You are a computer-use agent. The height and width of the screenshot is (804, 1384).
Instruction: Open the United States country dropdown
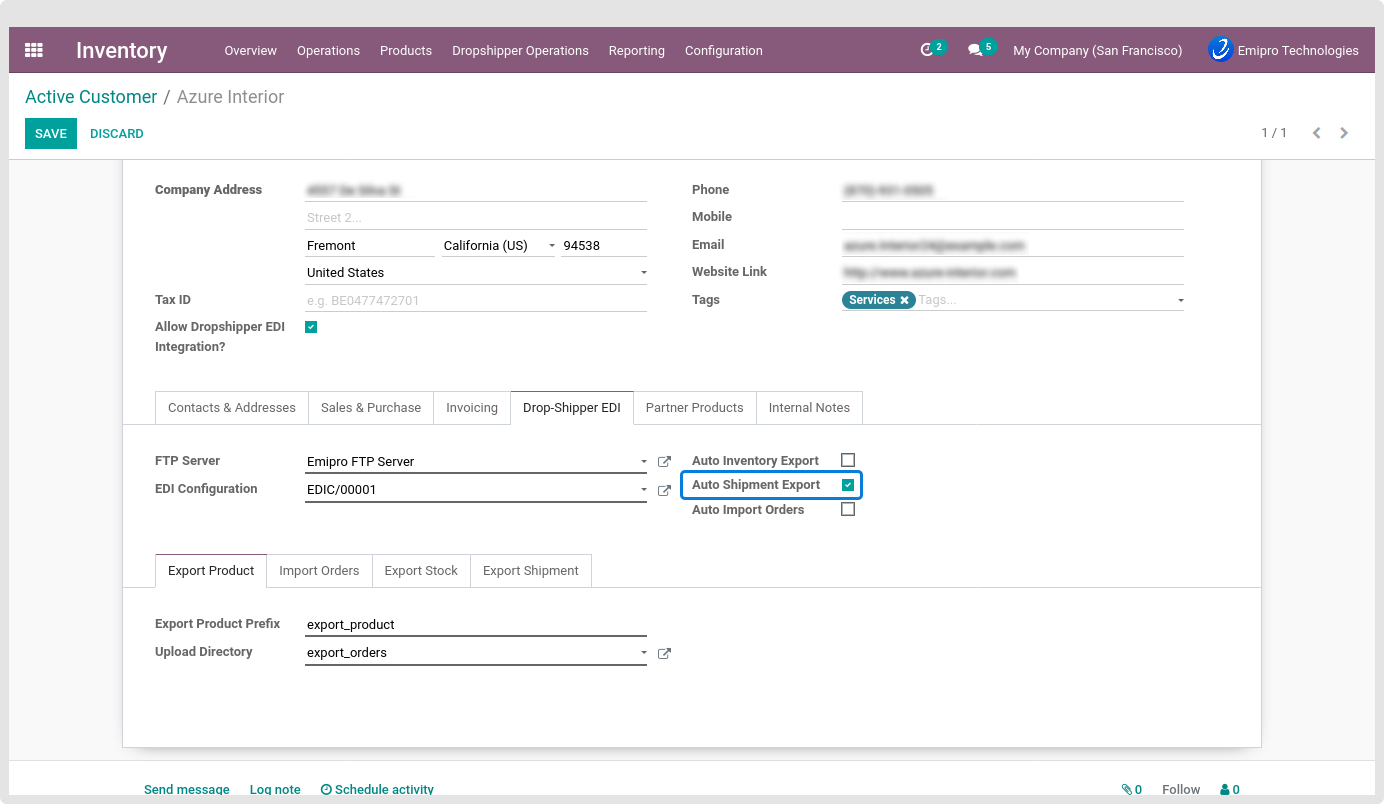(x=644, y=273)
